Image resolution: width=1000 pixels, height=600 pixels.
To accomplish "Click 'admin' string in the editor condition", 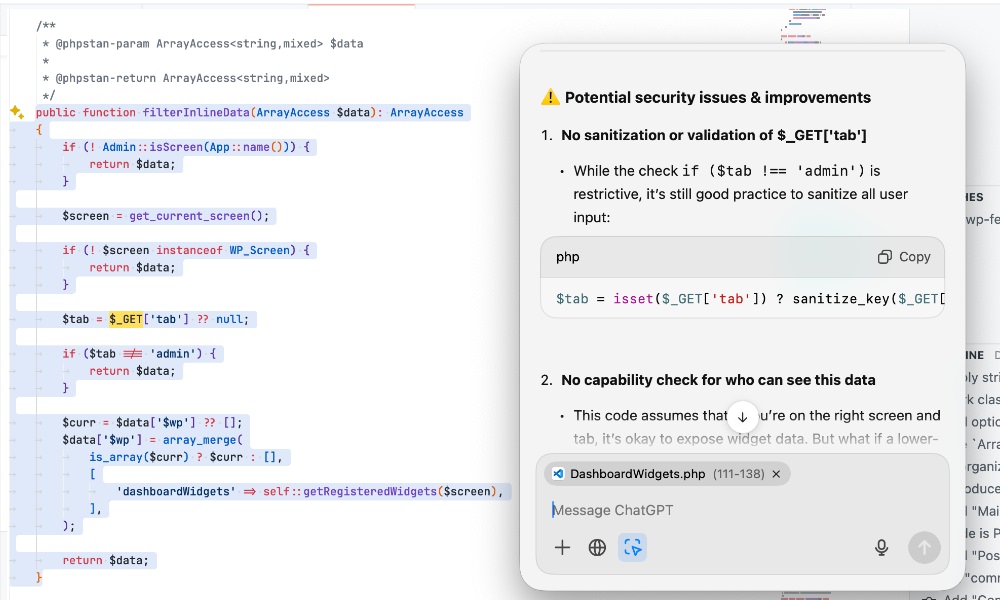I will tap(172, 353).
